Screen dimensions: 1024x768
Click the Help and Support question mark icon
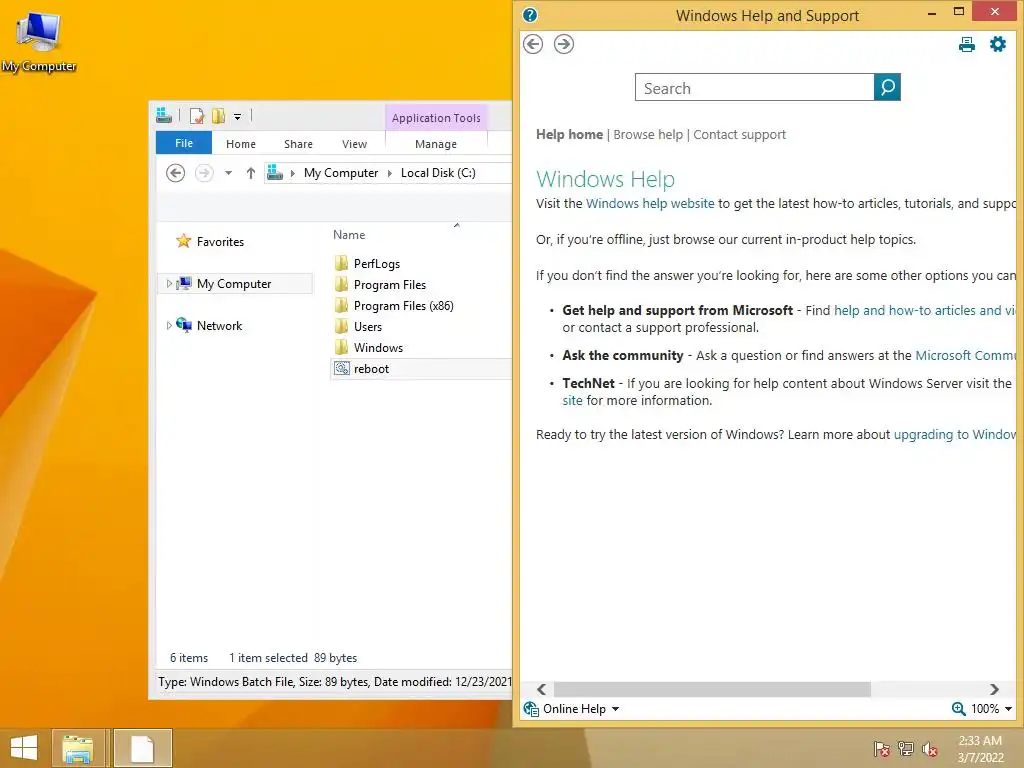530,15
